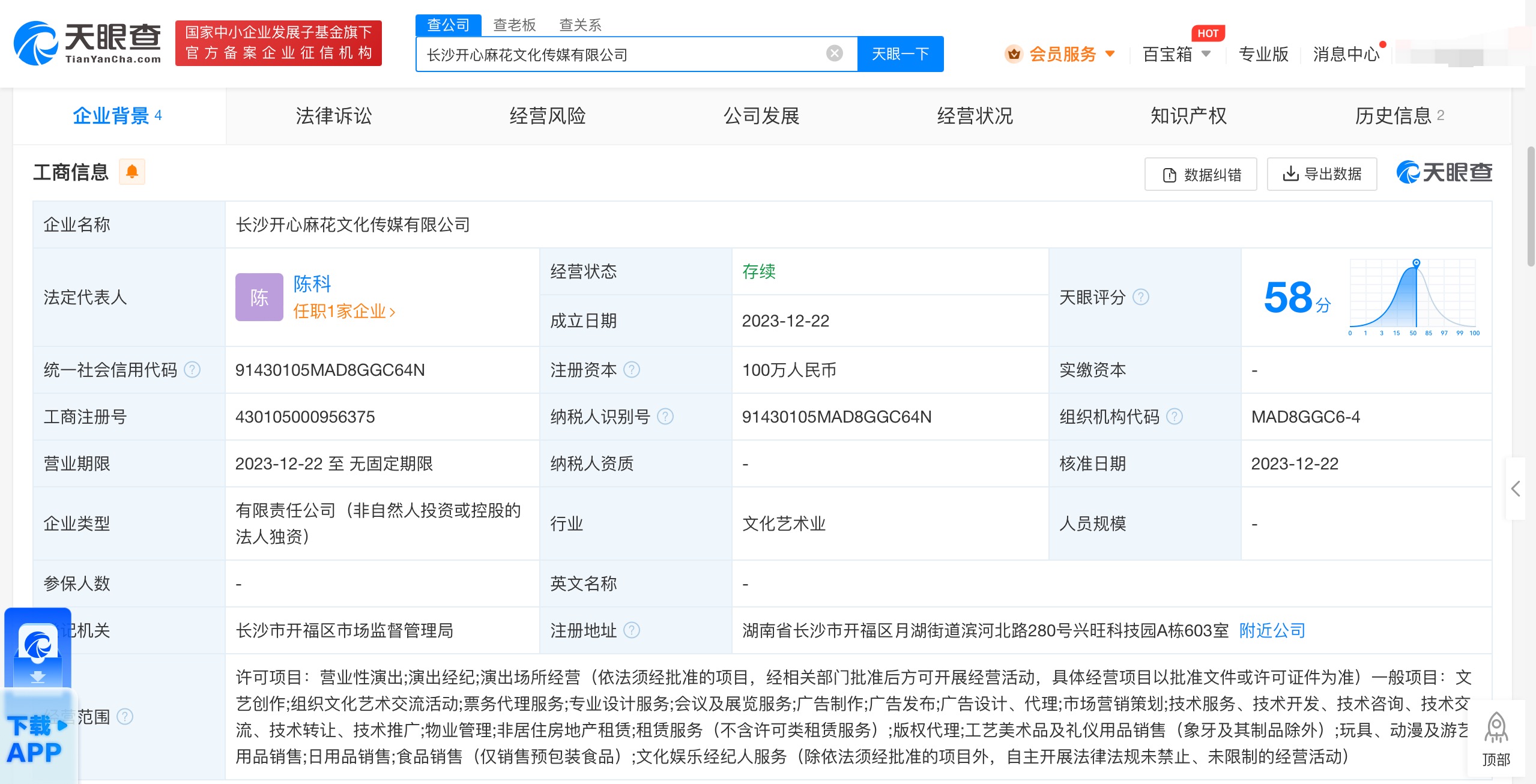1536x784 pixels.
Task: Click the 存续 status value
Action: [x=759, y=271]
